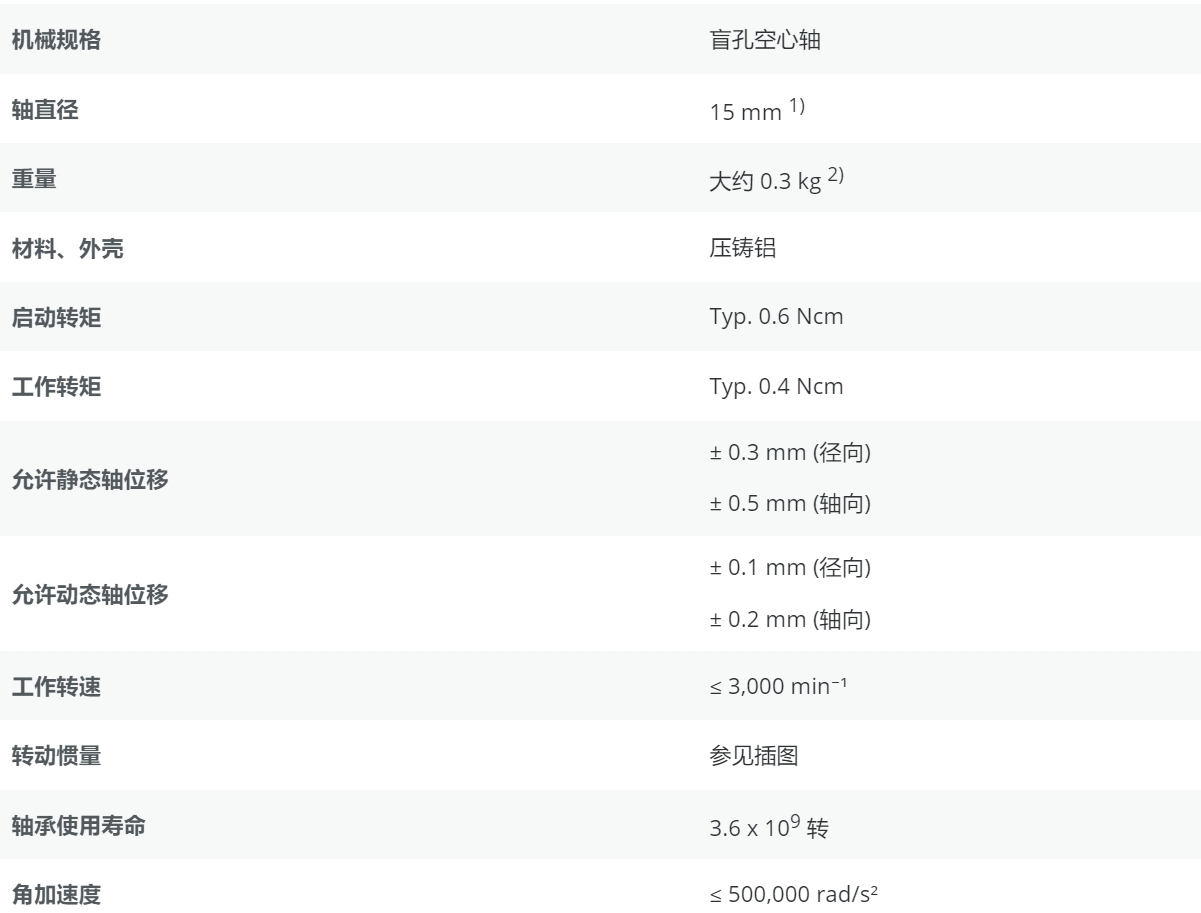Select the 轴直径 label
Image resolution: width=1201 pixels, height=913 pixels.
[x=44, y=112]
